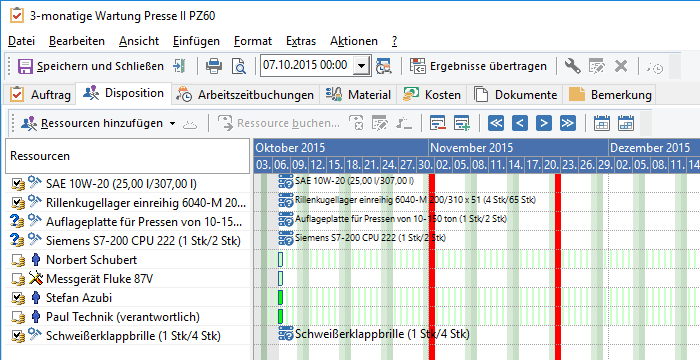Select Rillenkugellager einreihig 6040-M resource row
The height and width of the screenshot is (360, 700).
coord(127,203)
